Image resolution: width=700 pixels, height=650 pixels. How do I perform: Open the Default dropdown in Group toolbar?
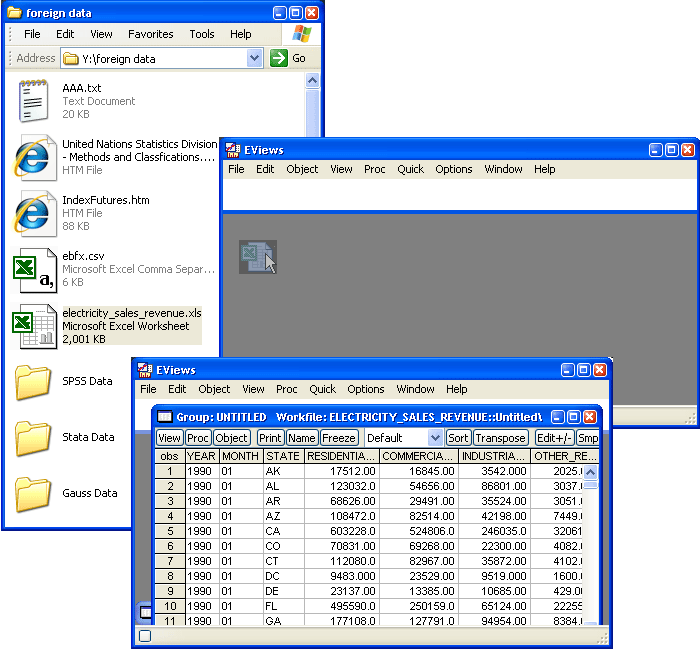coord(435,438)
